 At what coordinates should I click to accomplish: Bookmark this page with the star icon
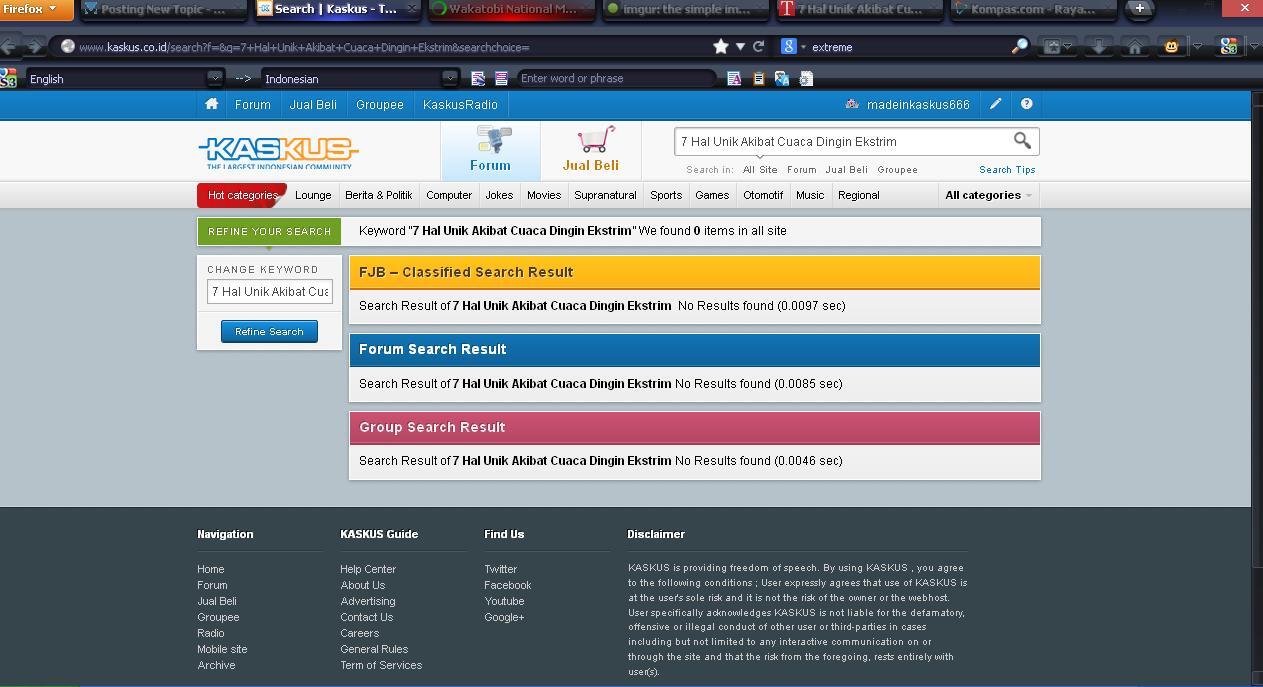[x=720, y=46]
